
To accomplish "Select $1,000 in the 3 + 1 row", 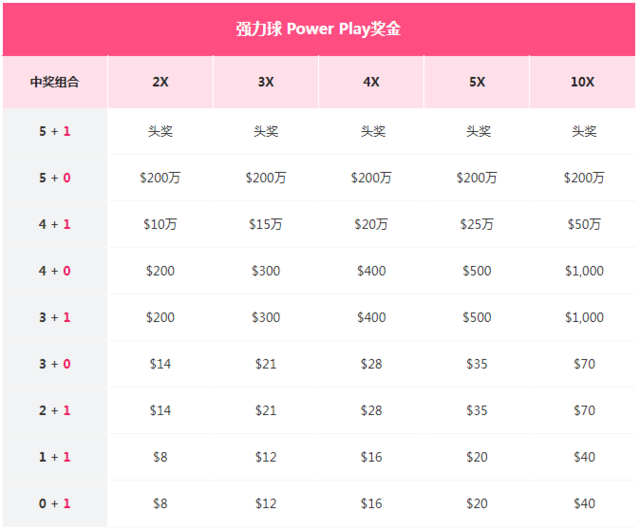I will click(584, 318).
